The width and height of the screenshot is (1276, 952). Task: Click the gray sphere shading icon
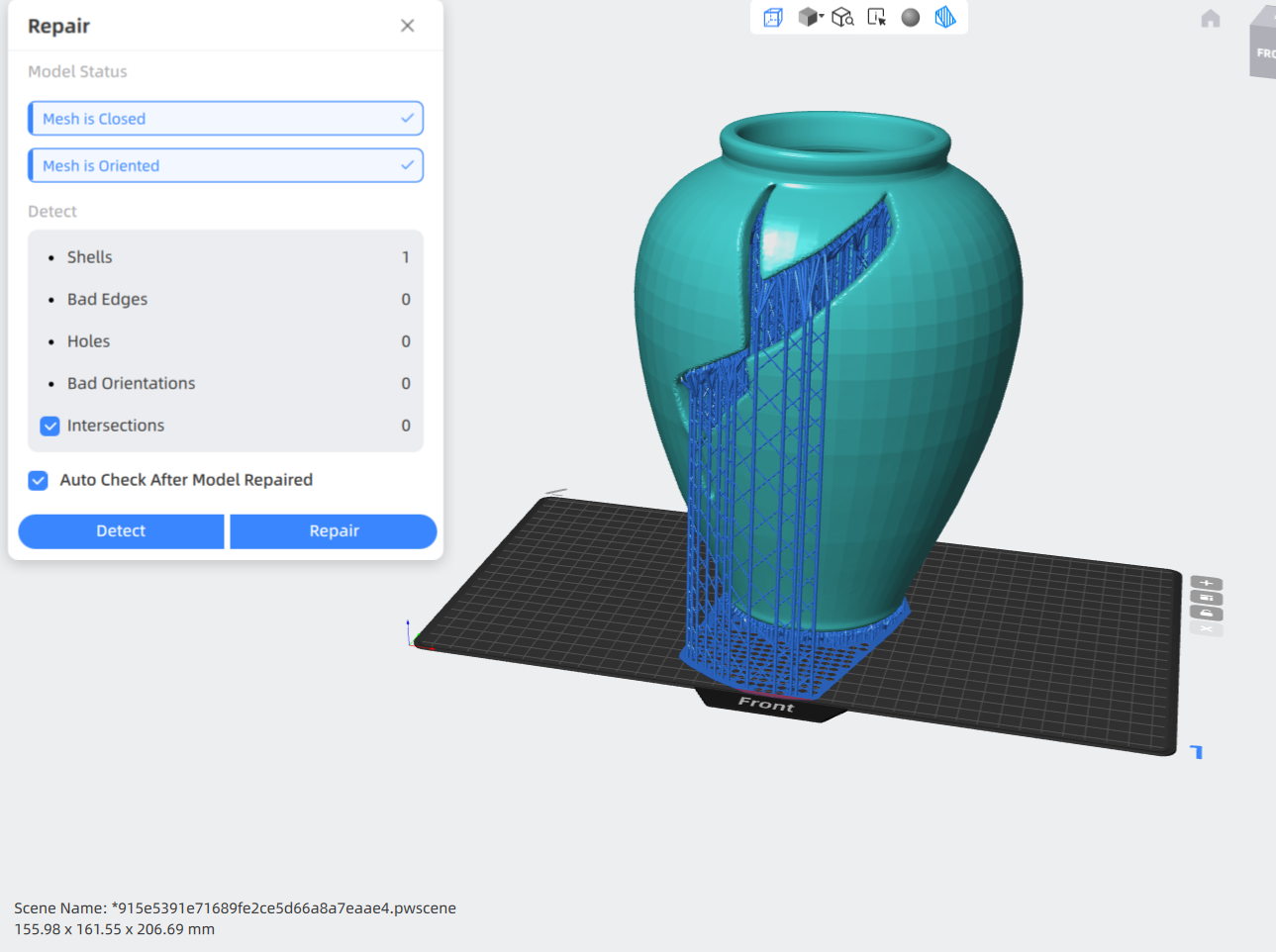pyautogui.click(x=911, y=17)
